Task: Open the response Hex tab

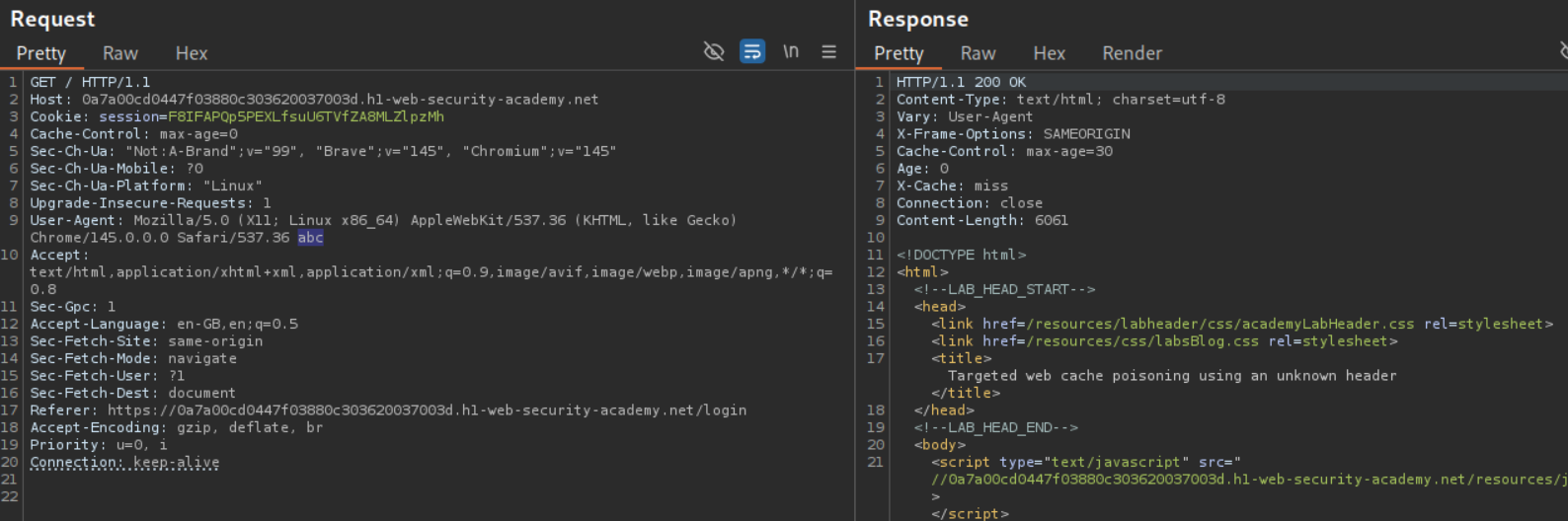Action: pyautogui.click(x=1049, y=53)
